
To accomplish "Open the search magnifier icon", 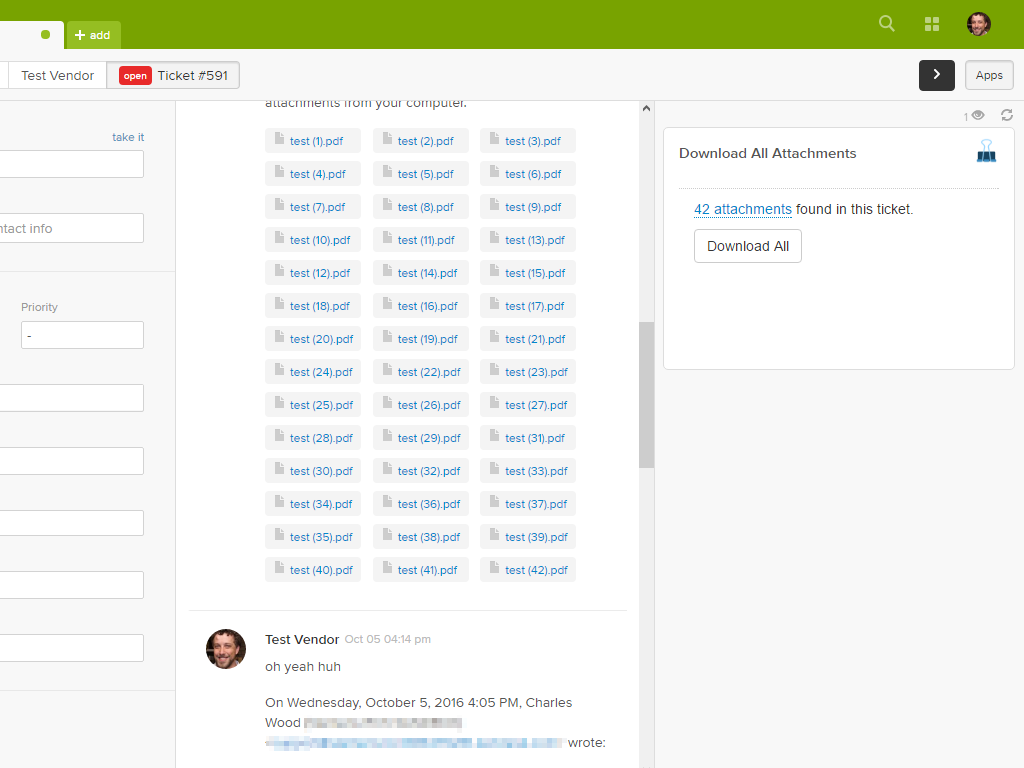I will [886, 24].
